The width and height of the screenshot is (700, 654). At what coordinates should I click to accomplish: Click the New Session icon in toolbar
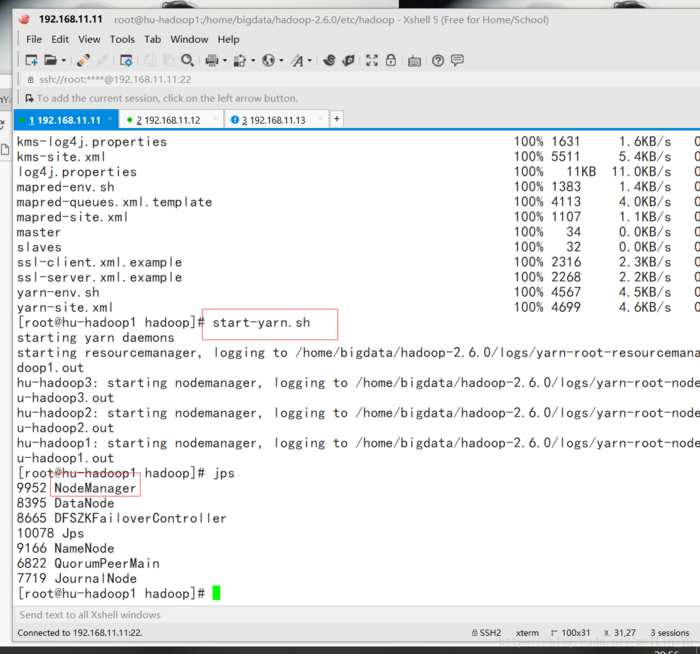coord(32,60)
